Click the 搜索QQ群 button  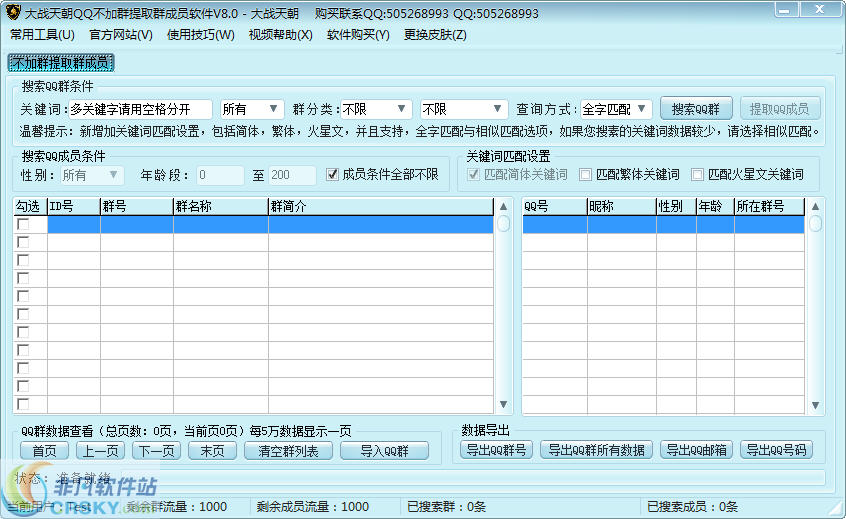point(696,109)
